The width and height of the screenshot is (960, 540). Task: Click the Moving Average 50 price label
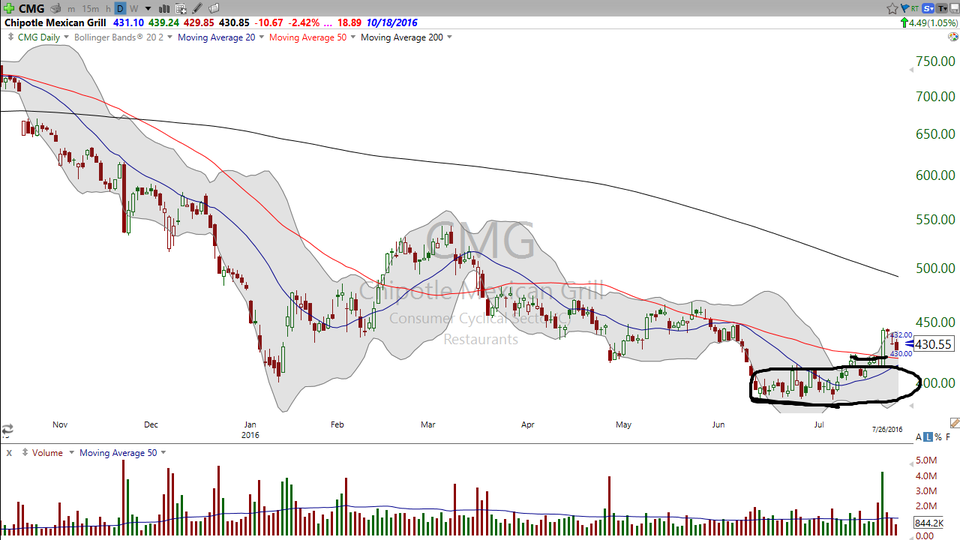click(x=308, y=37)
